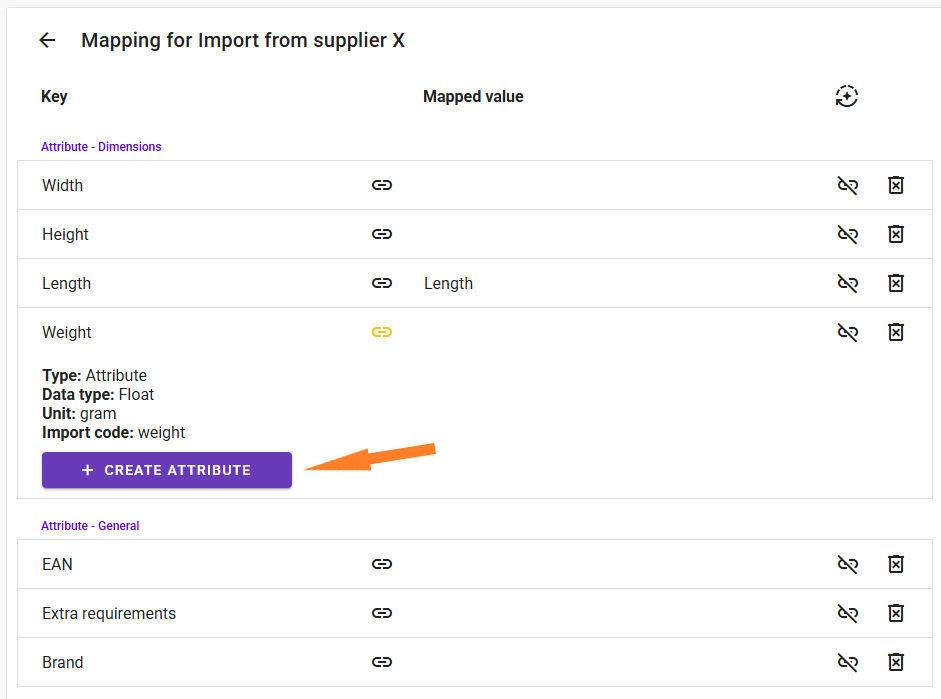Click the link icon in the Height row
Screen dimensions: 941x699
tap(382, 234)
